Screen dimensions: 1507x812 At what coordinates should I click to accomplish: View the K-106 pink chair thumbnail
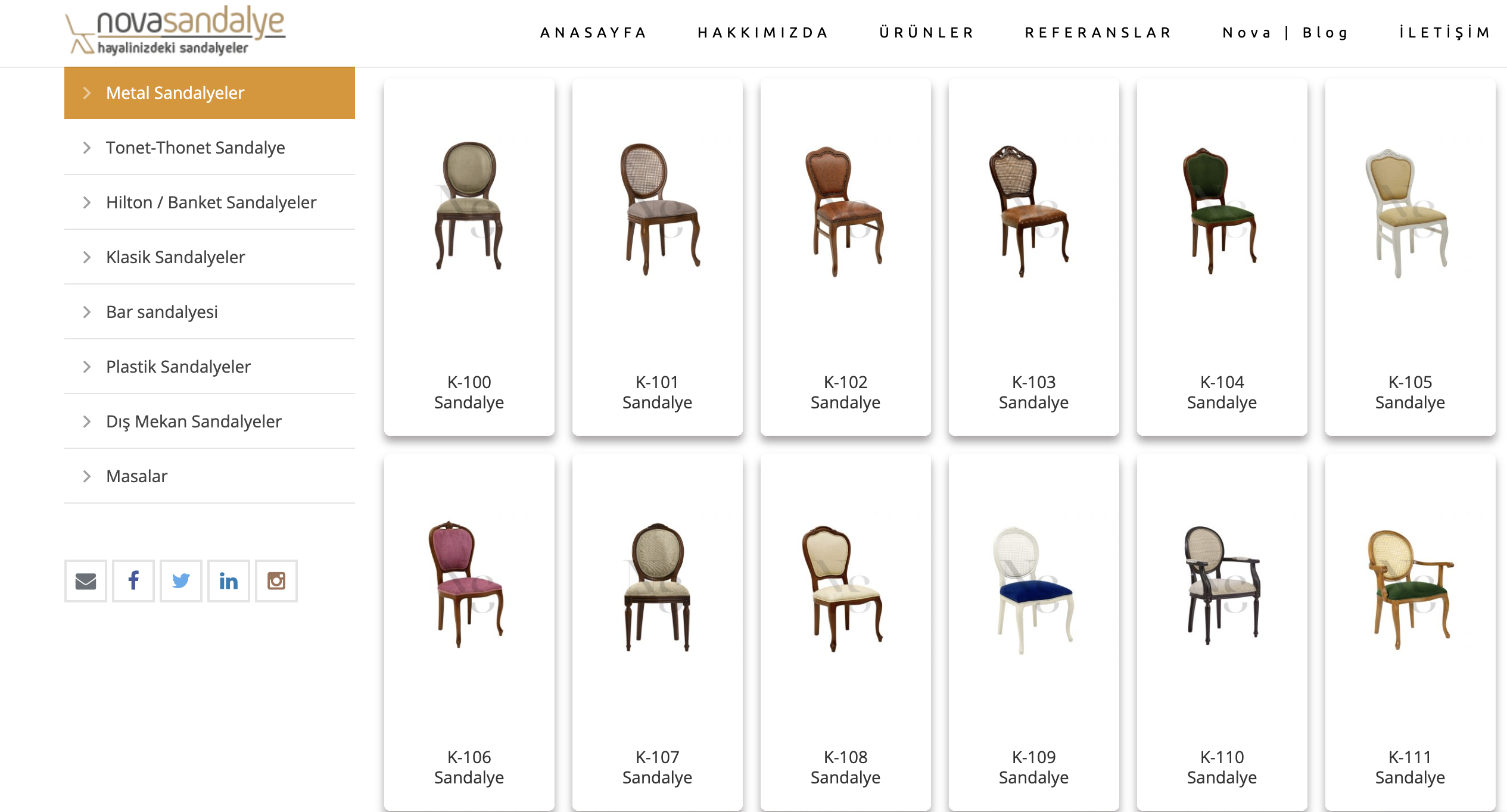coord(467,585)
